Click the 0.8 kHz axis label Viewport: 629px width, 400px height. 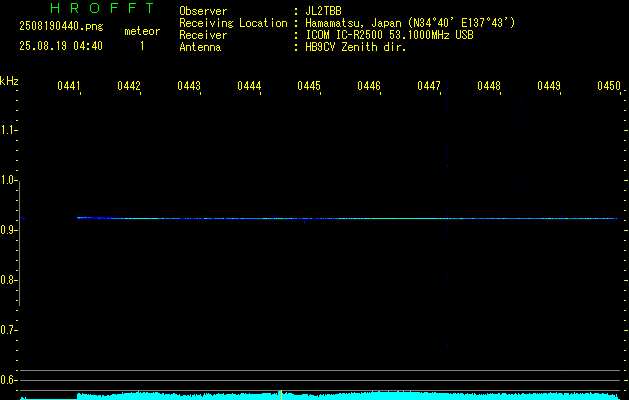[x=8, y=280]
